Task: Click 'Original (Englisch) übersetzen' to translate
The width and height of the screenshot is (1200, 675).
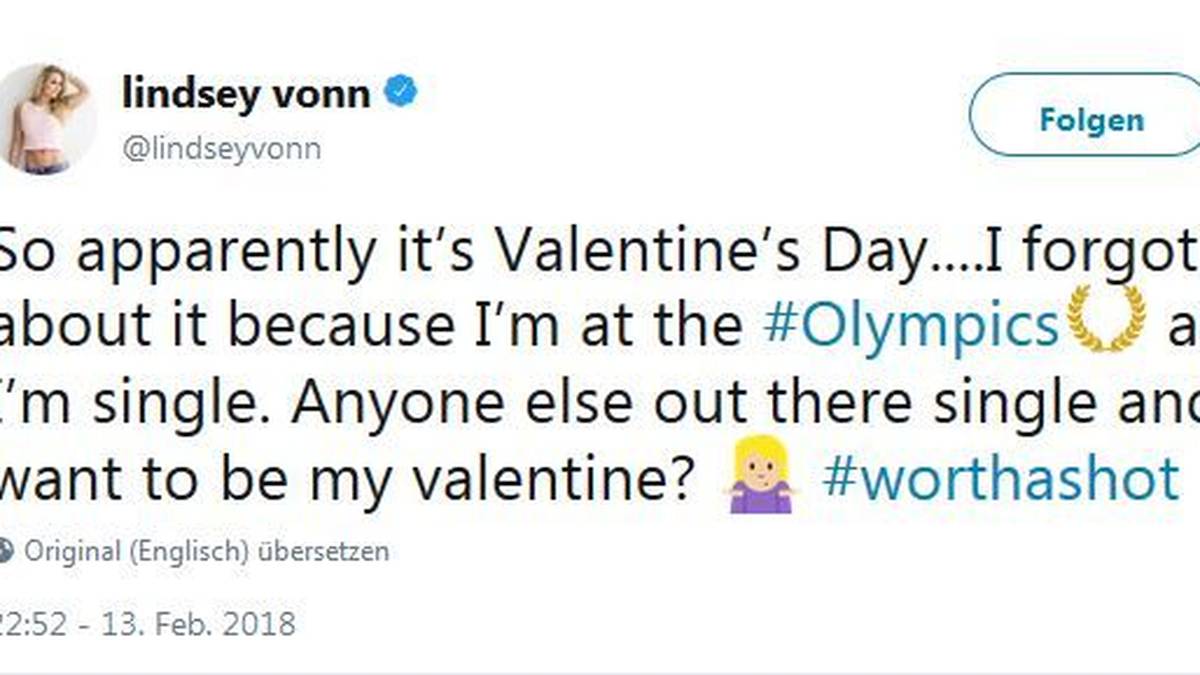Action: click(208, 550)
